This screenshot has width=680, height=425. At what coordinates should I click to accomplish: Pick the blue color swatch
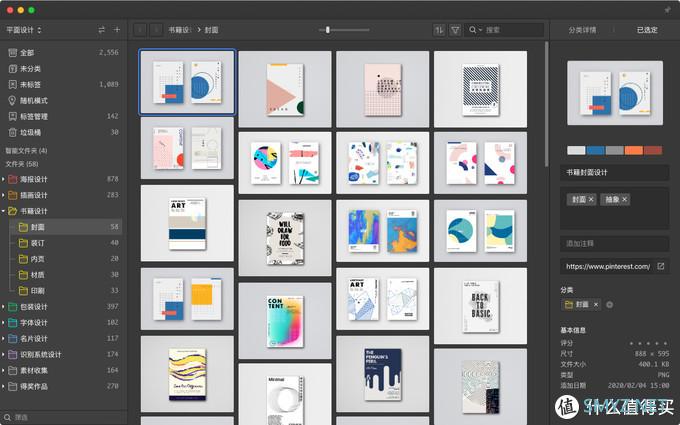(595, 150)
